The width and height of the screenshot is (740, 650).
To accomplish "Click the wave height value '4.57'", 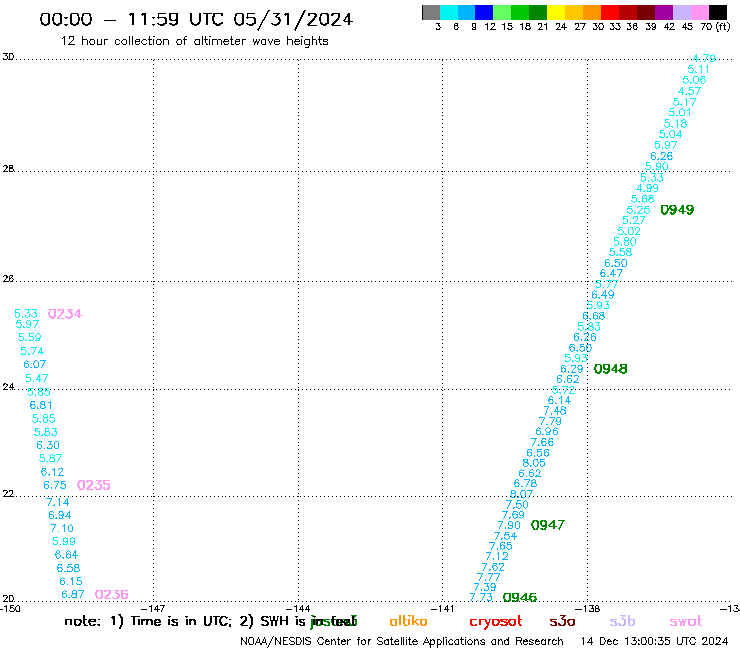I will (689, 91).
